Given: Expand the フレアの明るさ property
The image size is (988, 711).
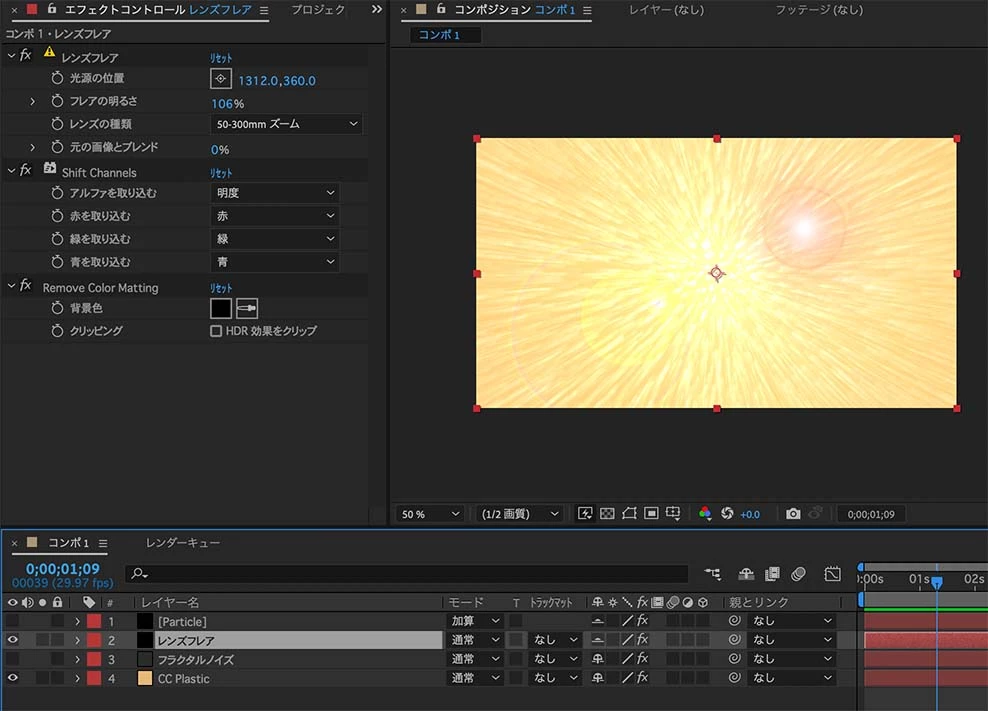Looking at the screenshot, I should (x=33, y=101).
